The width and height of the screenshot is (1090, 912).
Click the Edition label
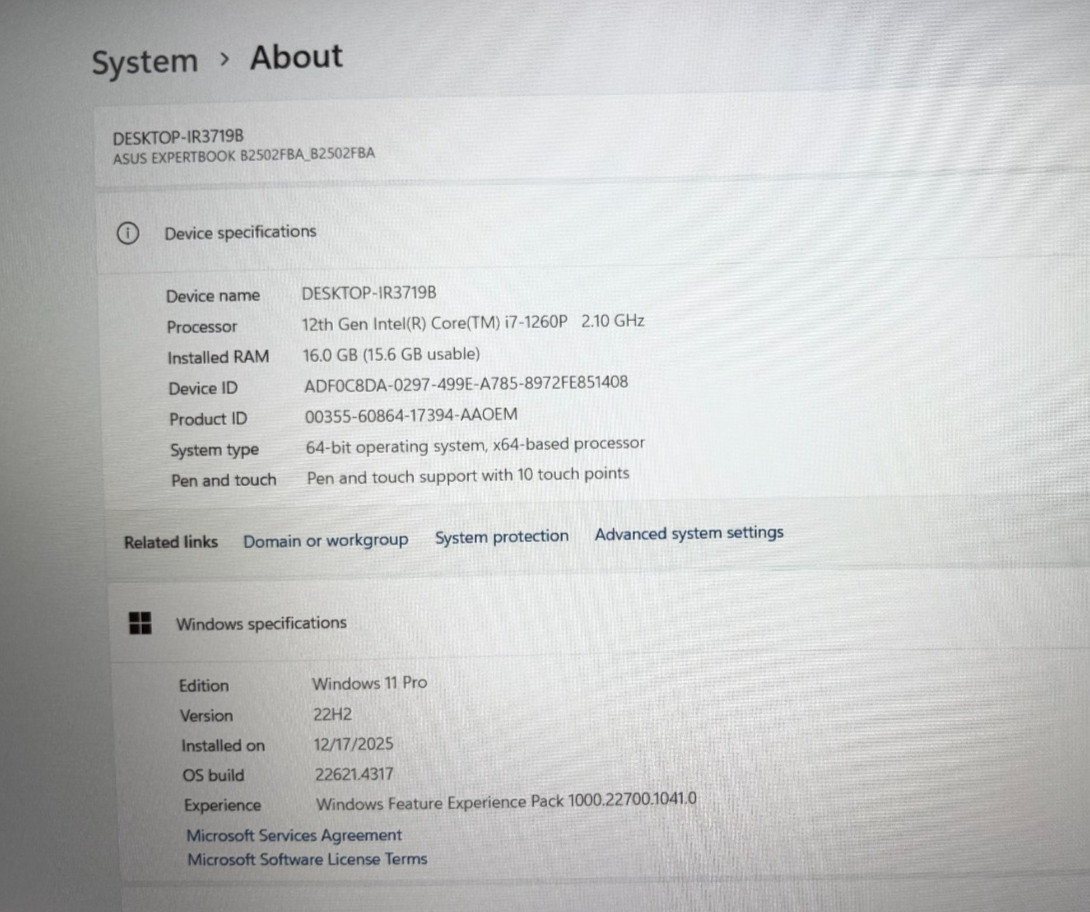(x=204, y=685)
